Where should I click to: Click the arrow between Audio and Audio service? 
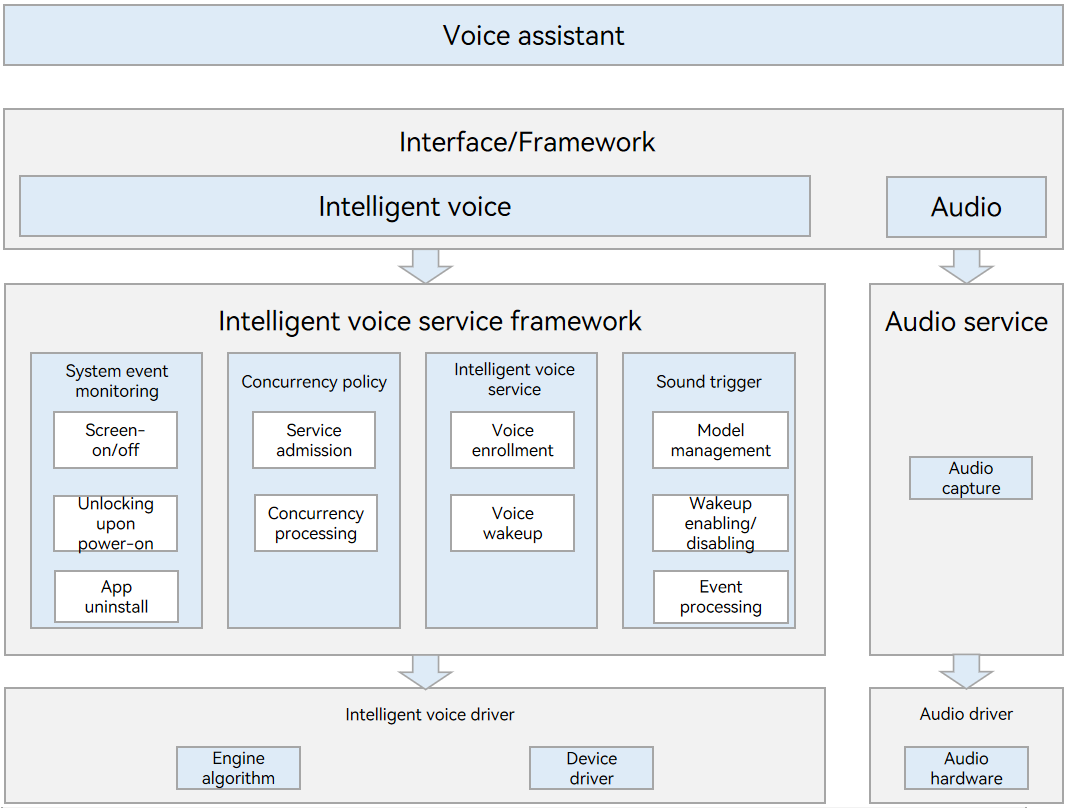pyautogui.click(x=966, y=266)
